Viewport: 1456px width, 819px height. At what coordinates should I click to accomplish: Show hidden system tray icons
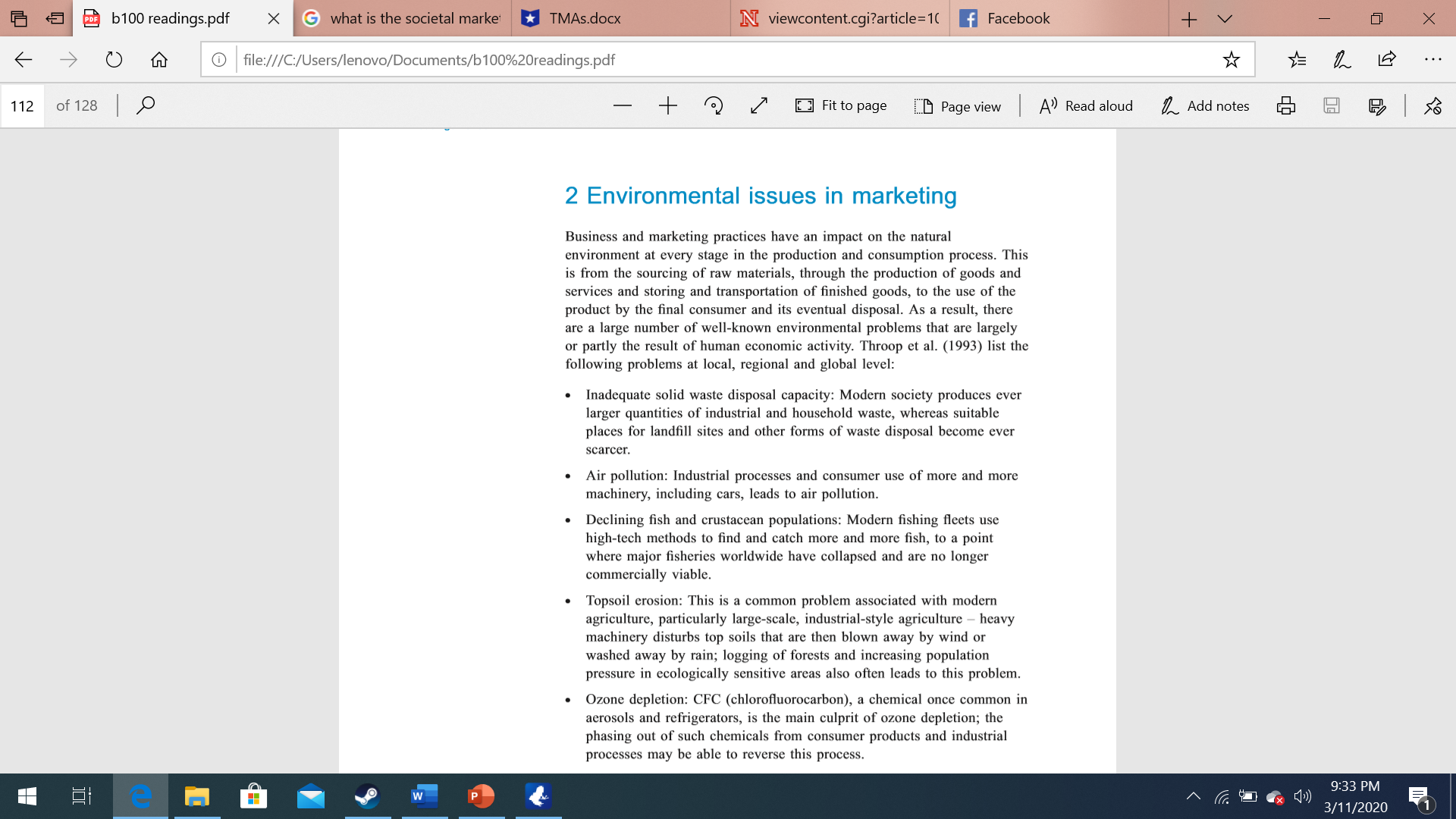click(x=1193, y=796)
